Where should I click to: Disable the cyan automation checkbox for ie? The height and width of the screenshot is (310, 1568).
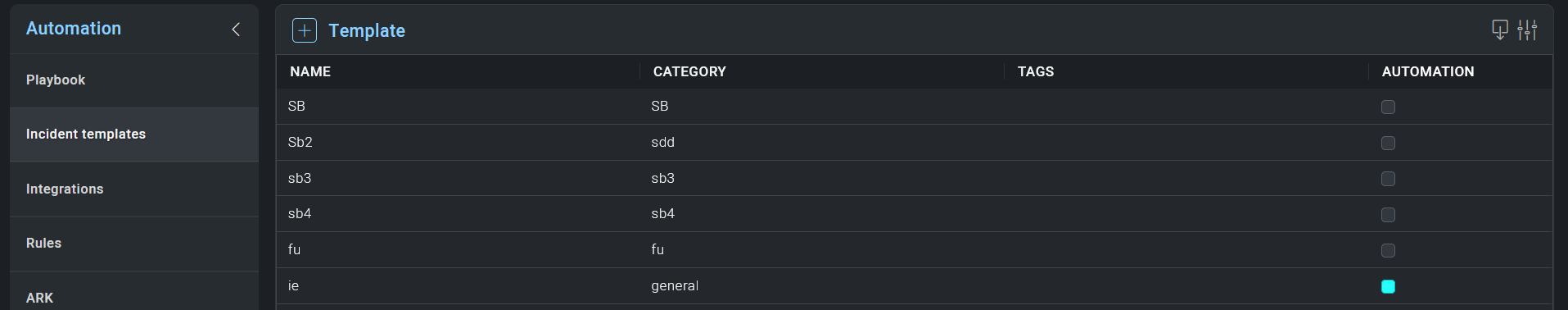click(x=1388, y=286)
